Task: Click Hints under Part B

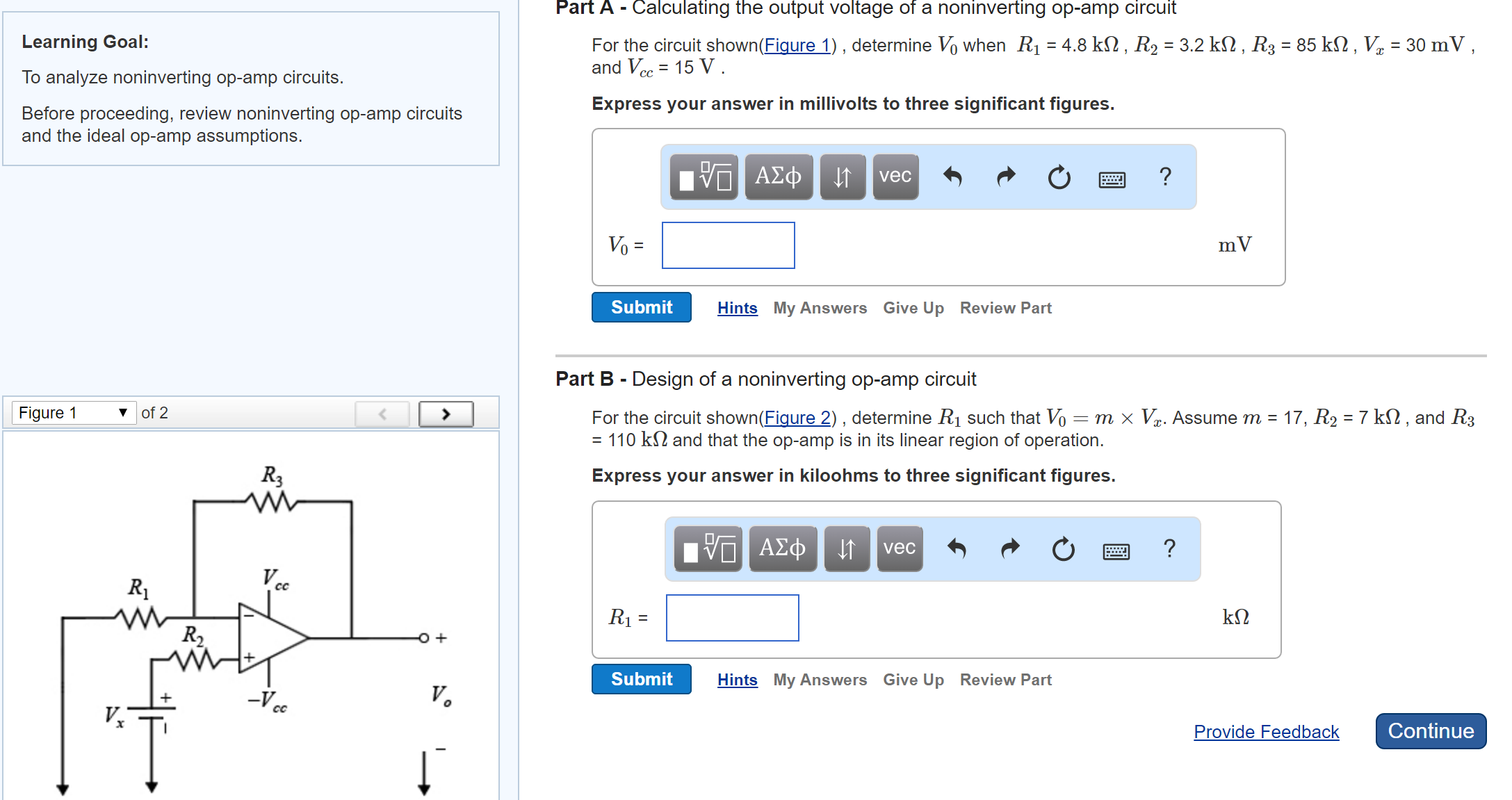Action: pyautogui.click(x=736, y=679)
